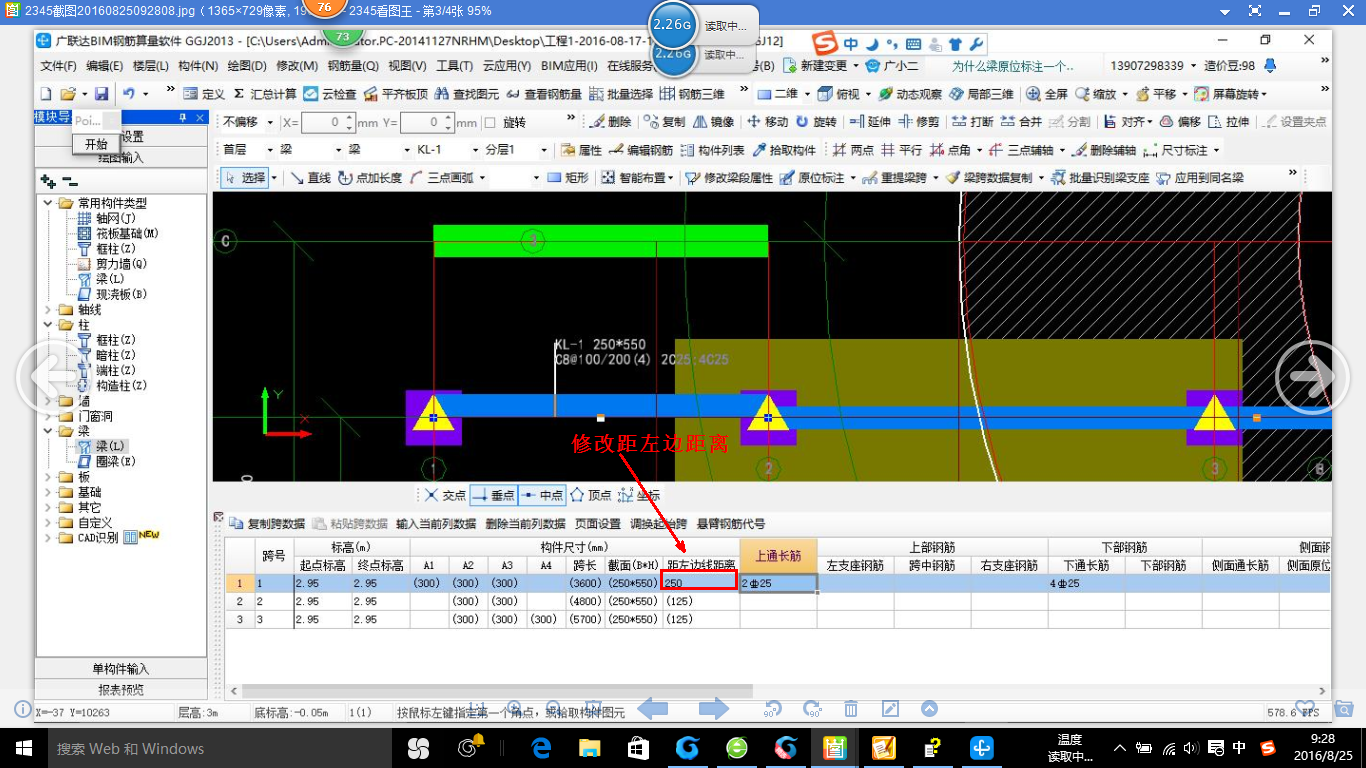This screenshot has height=768, width=1366.
Task: Select the 移动 move tool
Action: pyautogui.click(x=768, y=122)
